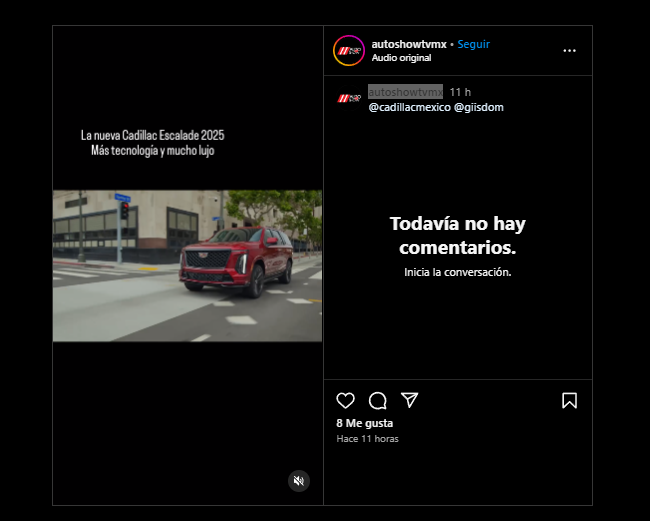Open the Hace 11 horas timestamp
This screenshot has height=521, width=650.
367,439
